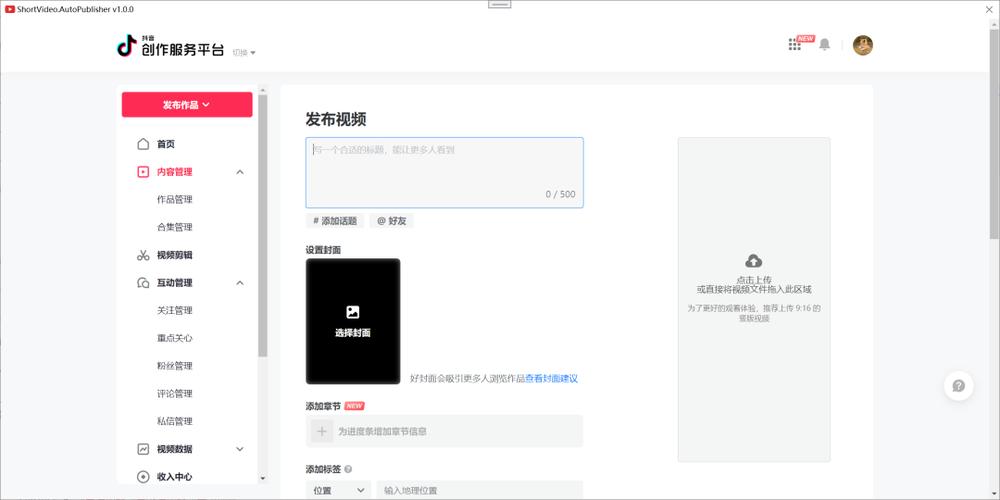Viewport: 1000px width, 500px height.
Task: Click the play icon beside 内容管理
Action: click(143, 172)
